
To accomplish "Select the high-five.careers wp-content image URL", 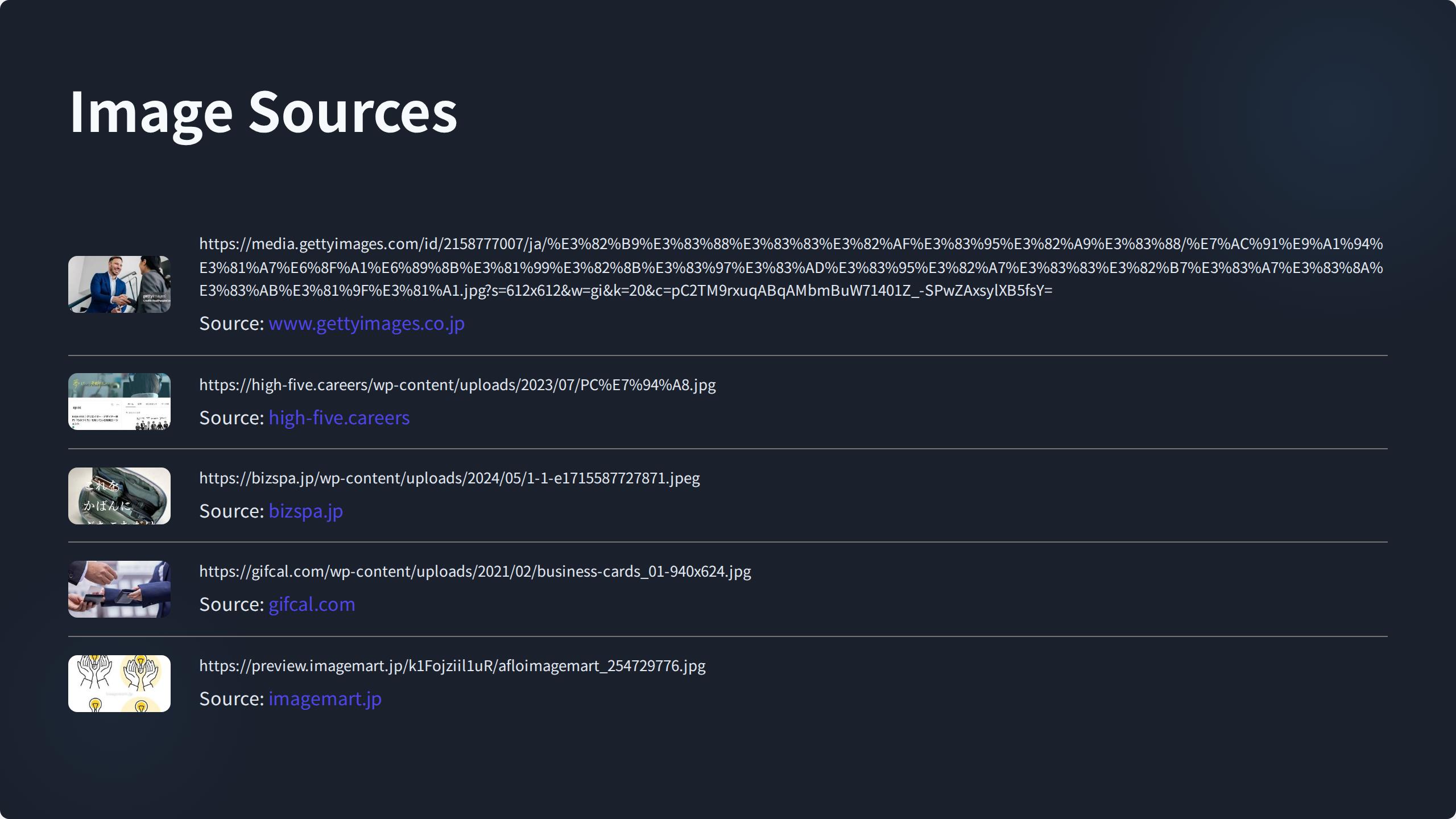I will click(457, 385).
